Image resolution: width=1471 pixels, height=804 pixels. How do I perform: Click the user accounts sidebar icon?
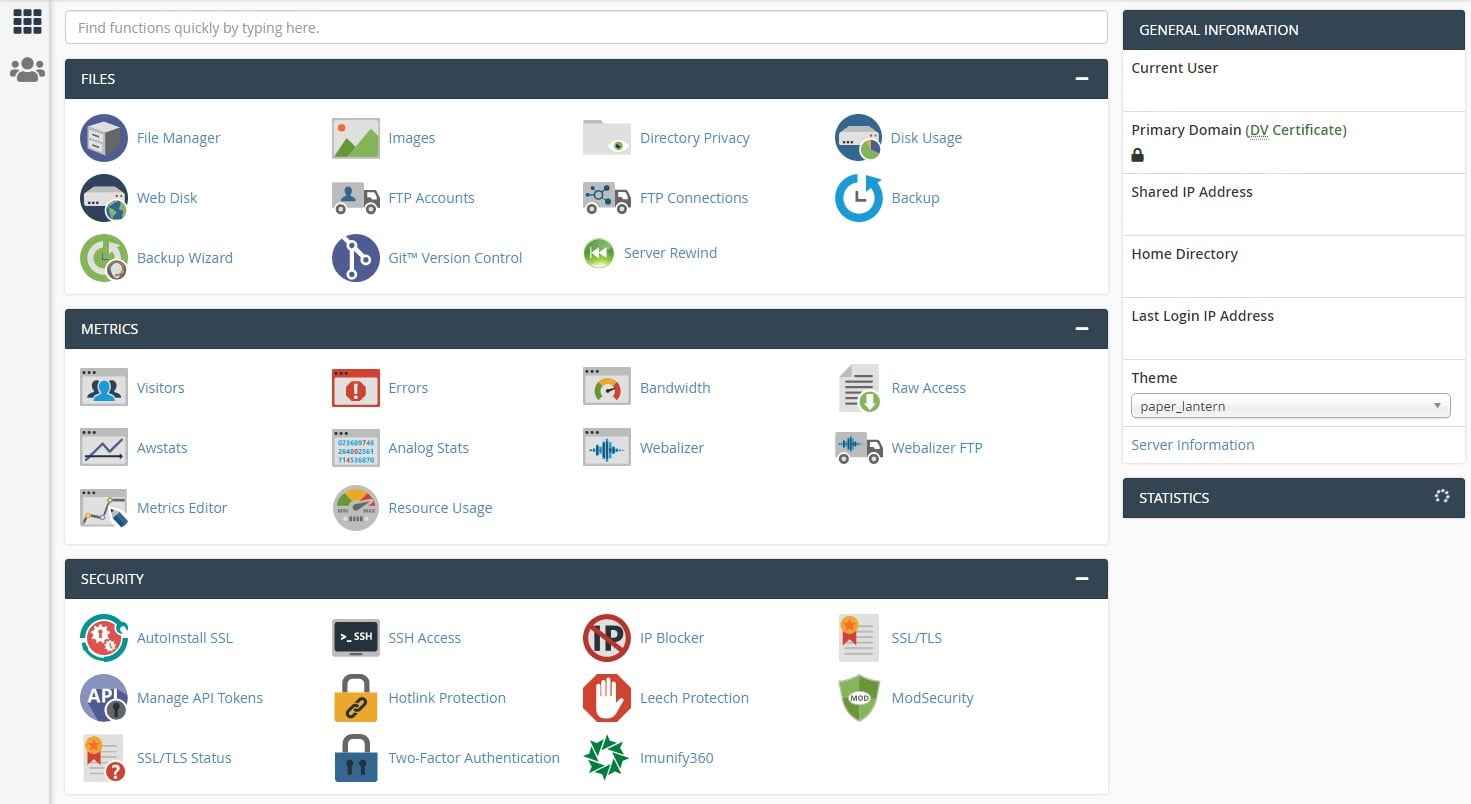tap(26, 69)
